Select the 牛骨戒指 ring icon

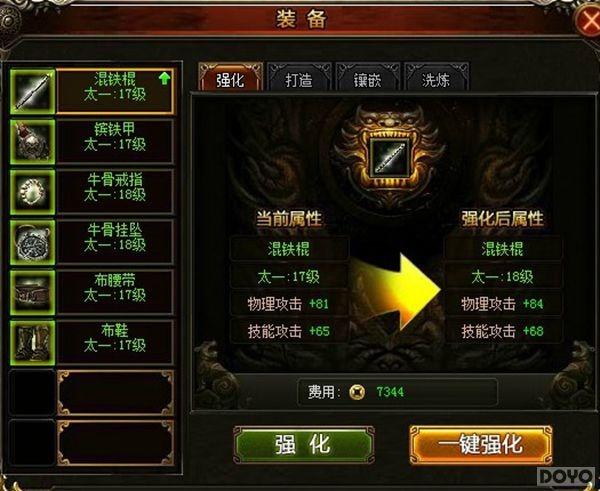point(33,192)
